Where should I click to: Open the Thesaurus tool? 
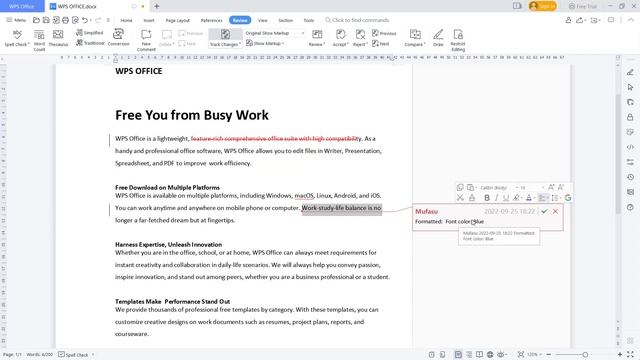(x=58, y=38)
